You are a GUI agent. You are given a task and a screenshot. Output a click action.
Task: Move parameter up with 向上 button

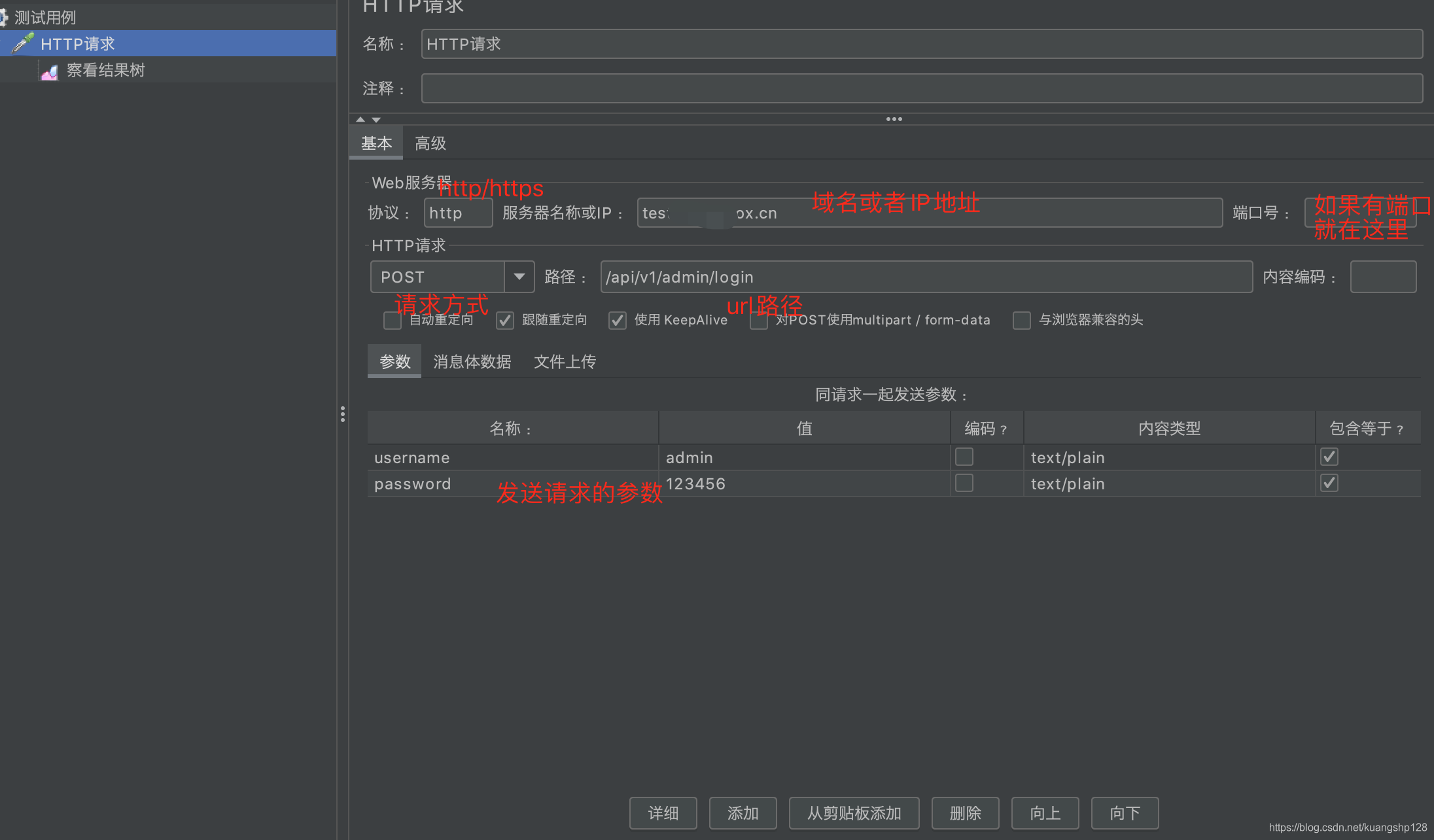point(1045,813)
